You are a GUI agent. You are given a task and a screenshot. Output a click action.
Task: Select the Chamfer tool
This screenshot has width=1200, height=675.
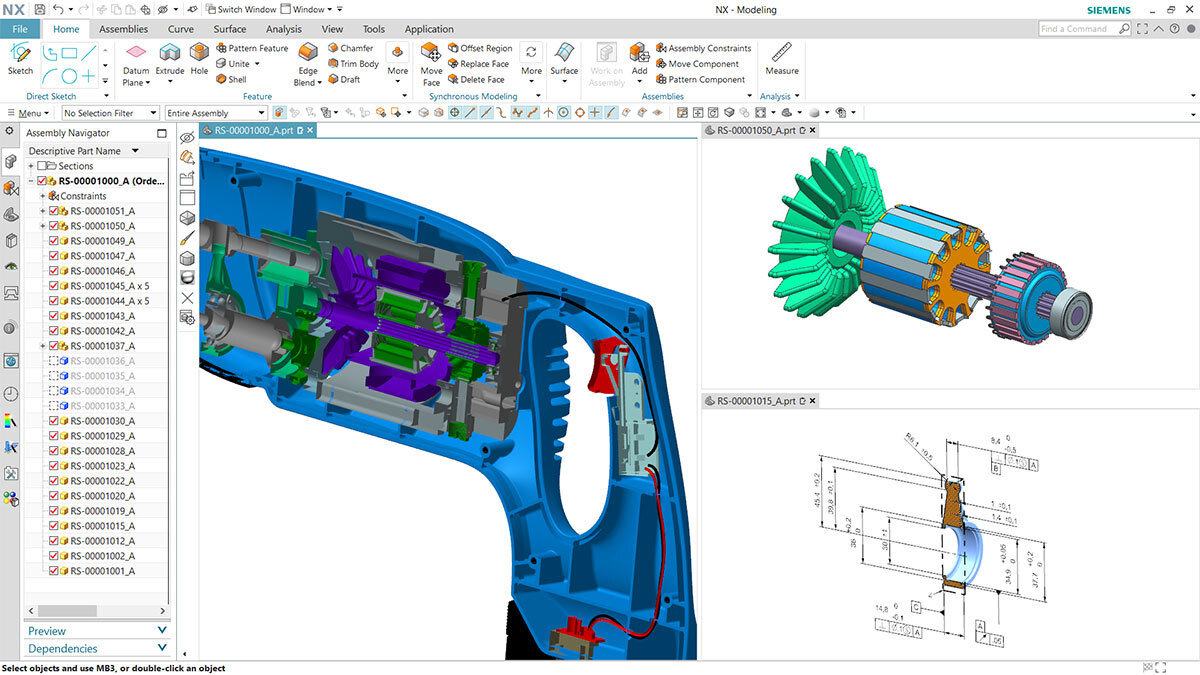tap(350, 47)
